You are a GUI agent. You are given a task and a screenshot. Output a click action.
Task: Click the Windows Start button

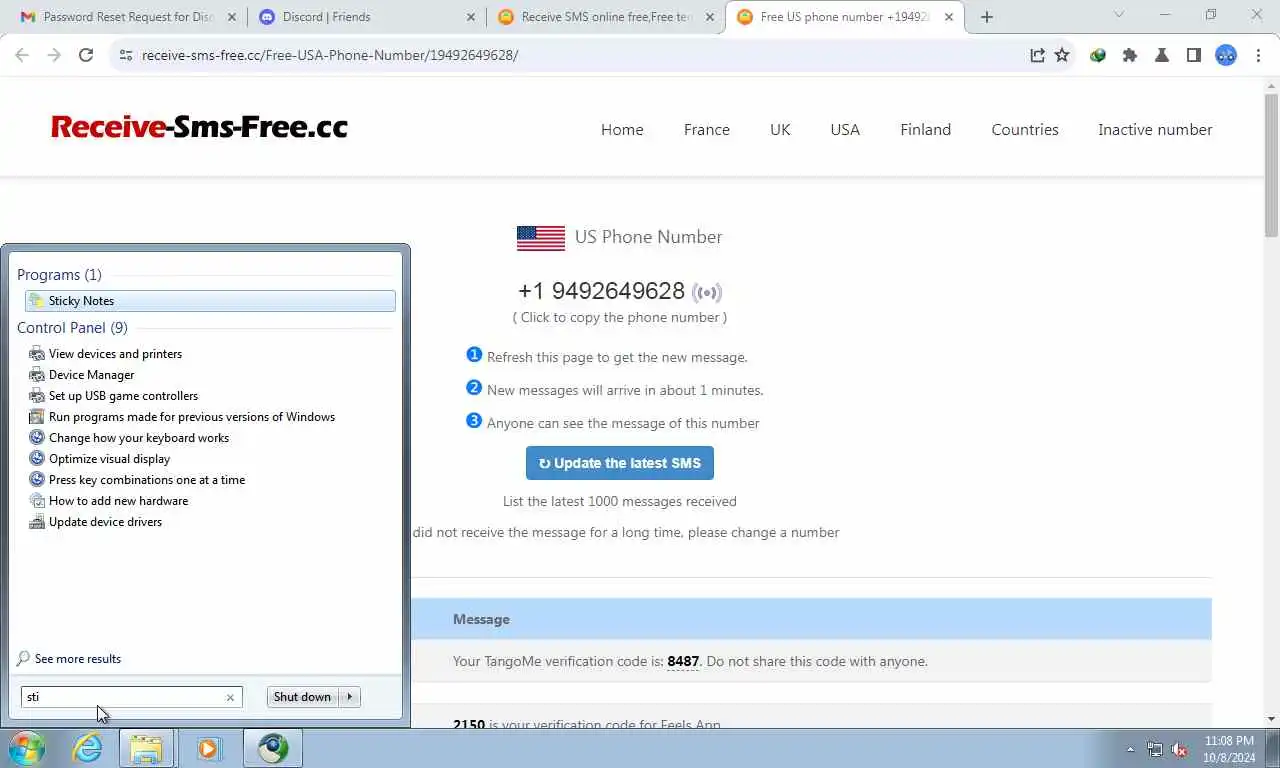pyautogui.click(x=27, y=748)
